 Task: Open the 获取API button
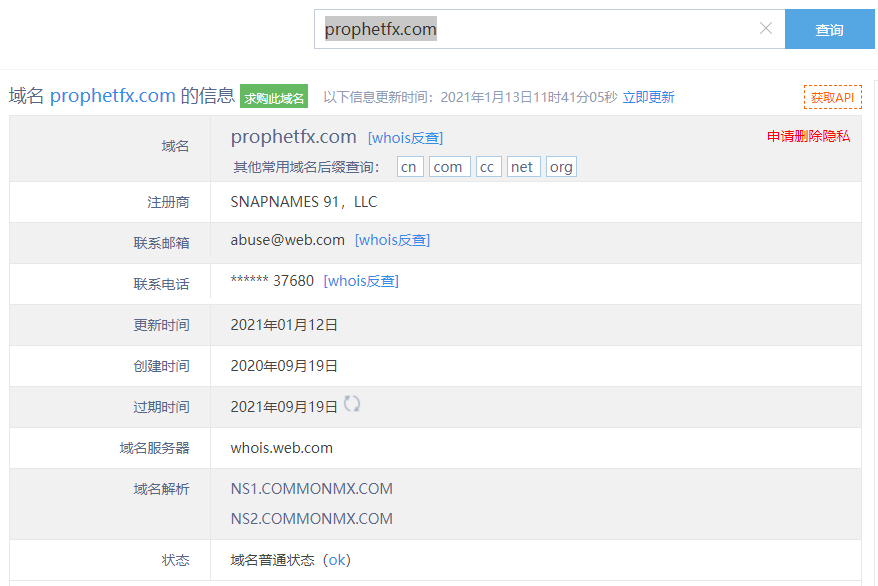[x=832, y=97]
